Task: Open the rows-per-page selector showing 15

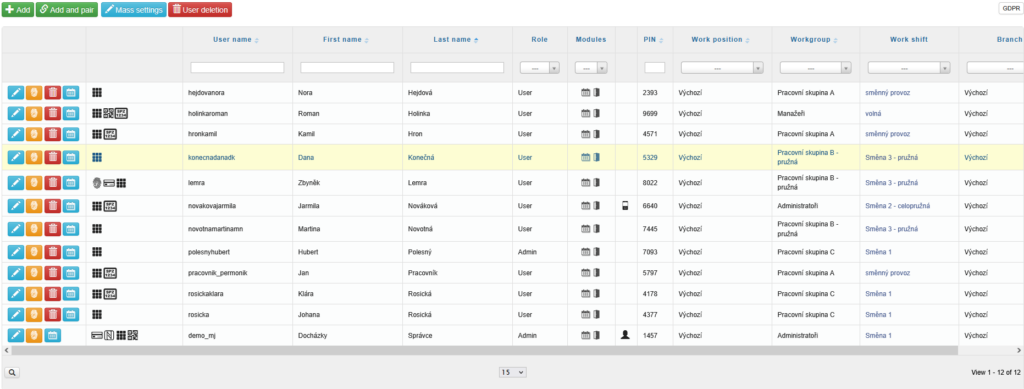Action: 513,372
